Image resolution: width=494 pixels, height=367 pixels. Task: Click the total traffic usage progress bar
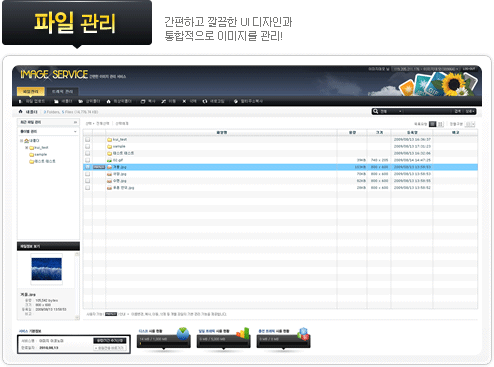coord(283,343)
